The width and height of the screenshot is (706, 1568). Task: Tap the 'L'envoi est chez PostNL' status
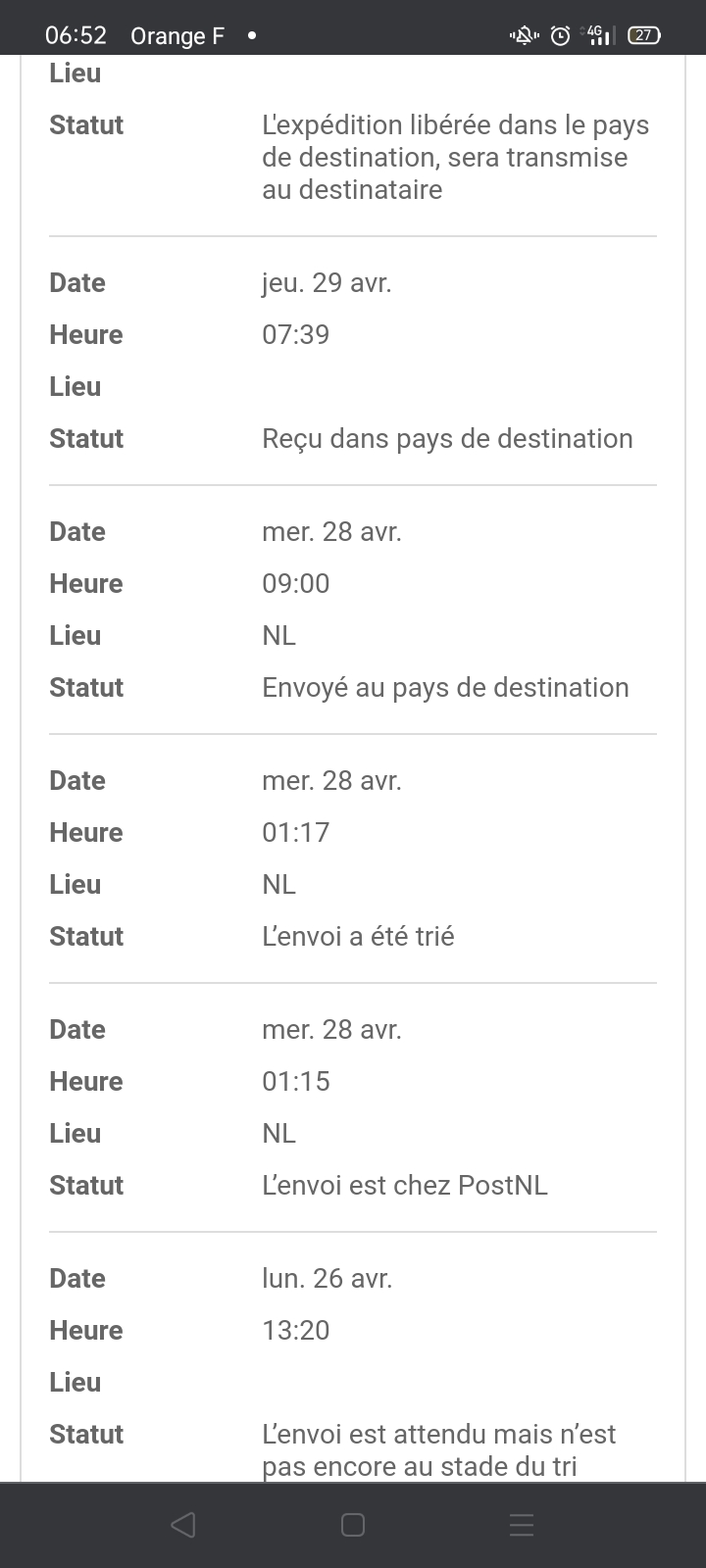click(x=404, y=1185)
